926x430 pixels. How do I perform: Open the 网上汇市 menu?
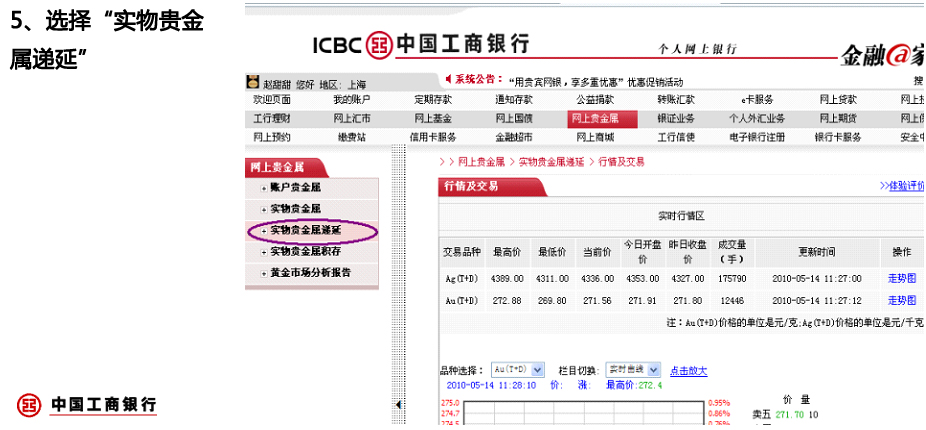pyautogui.click(x=352, y=119)
